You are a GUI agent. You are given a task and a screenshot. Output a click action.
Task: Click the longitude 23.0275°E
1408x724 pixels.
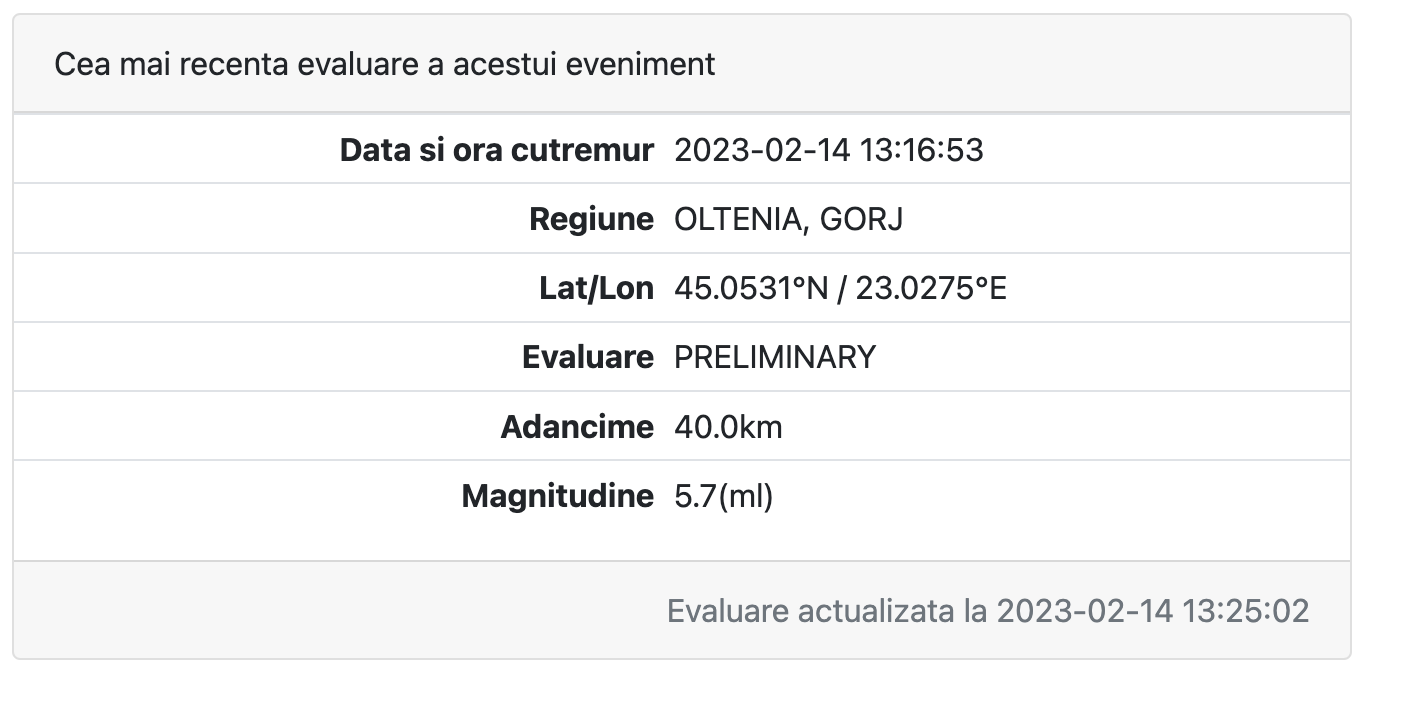tap(932, 289)
